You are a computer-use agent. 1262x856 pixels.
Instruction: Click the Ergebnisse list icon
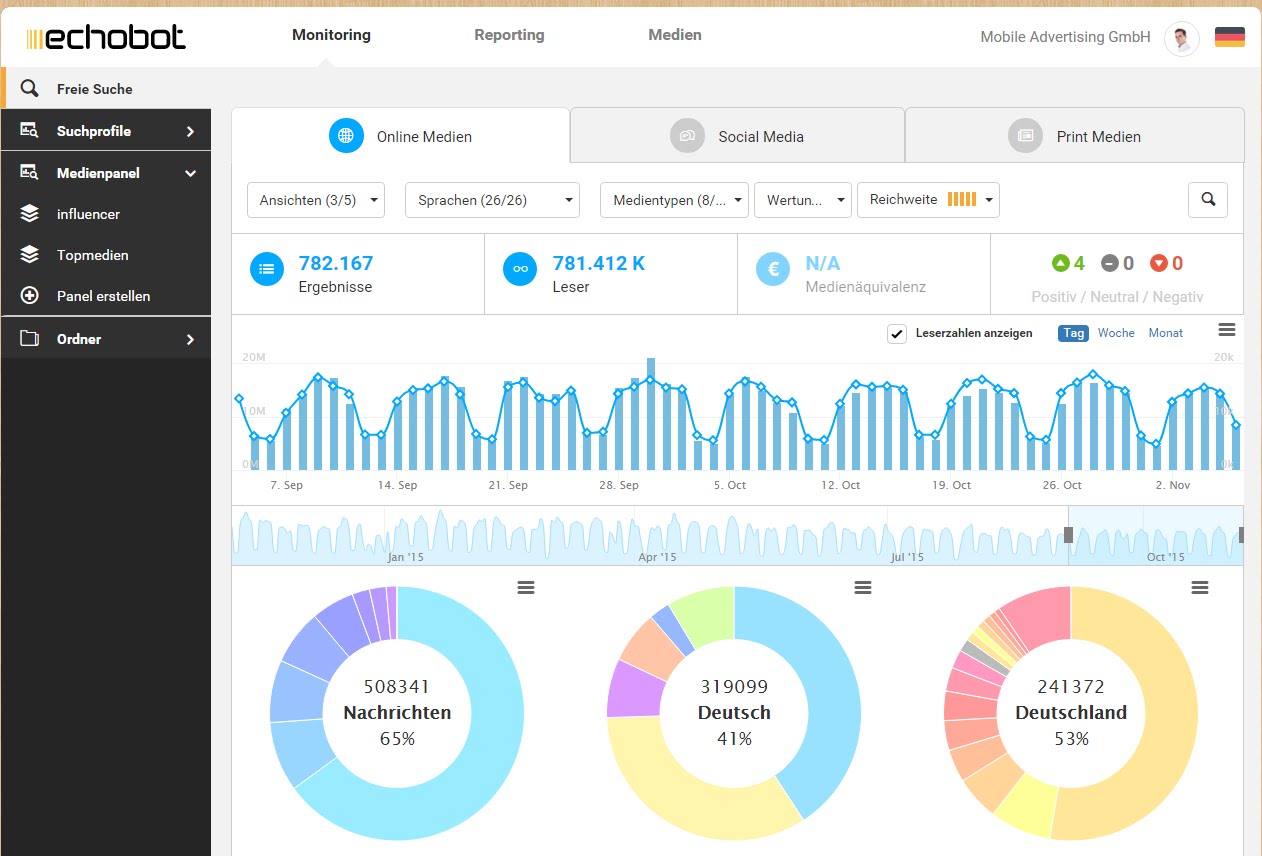(266, 269)
